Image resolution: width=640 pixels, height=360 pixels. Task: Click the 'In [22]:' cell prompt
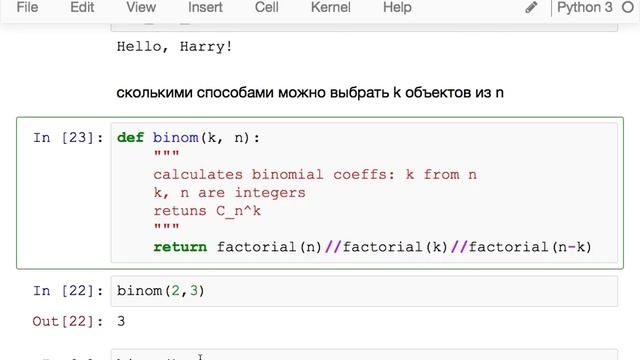(68, 291)
